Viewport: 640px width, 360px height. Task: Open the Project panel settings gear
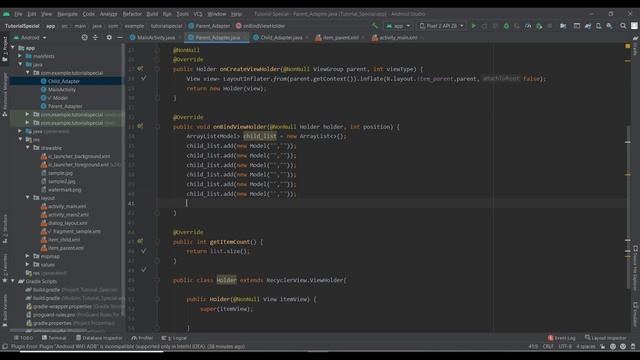coord(109,38)
